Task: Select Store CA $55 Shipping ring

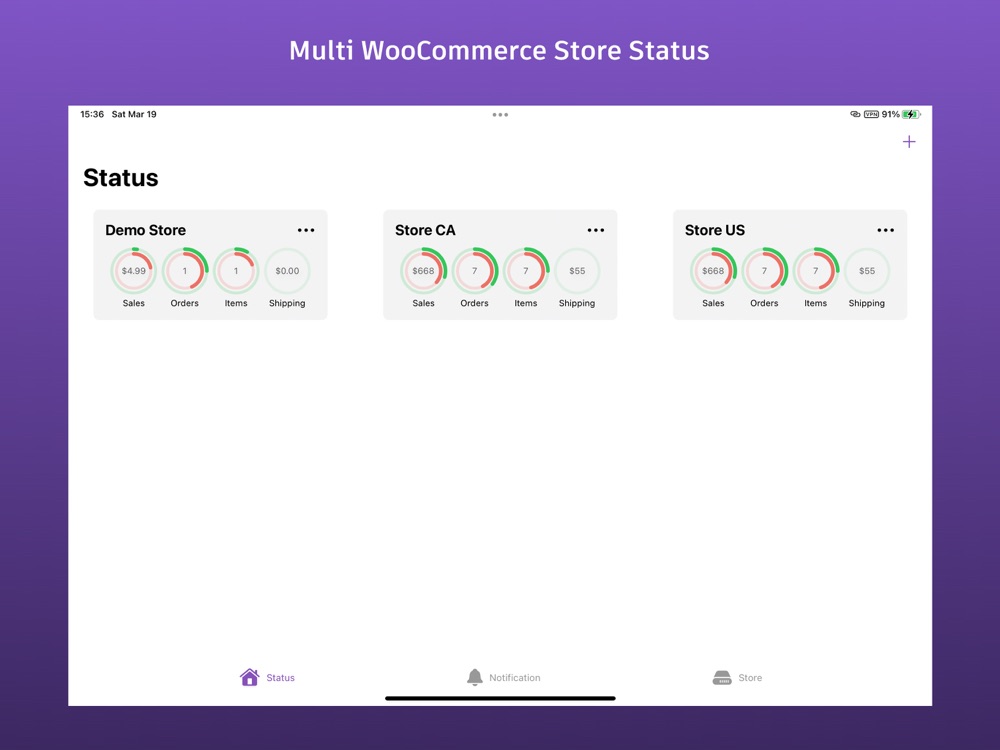Action: tap(577, 270)
